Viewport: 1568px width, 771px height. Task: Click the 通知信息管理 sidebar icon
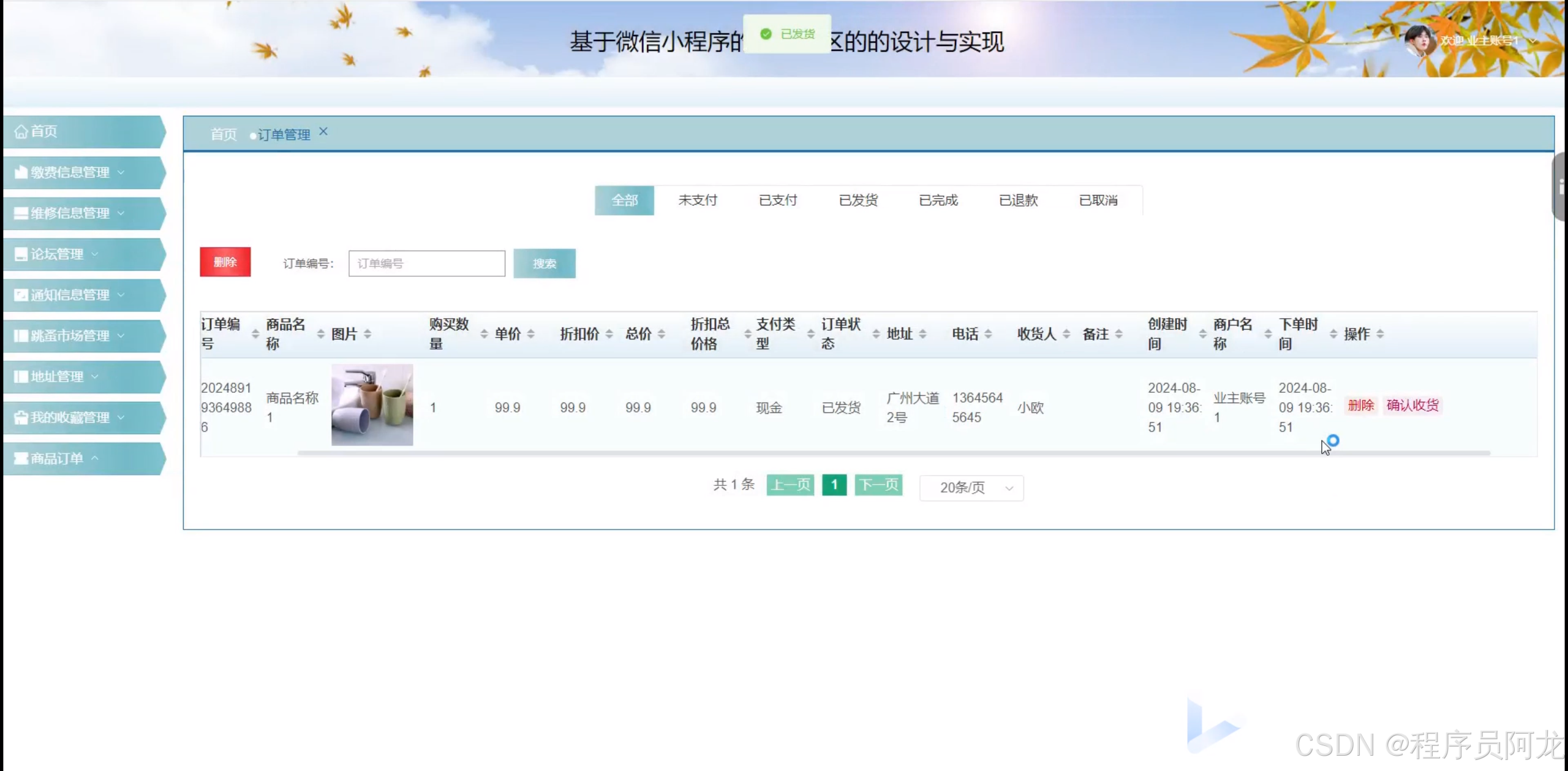pyautogui.click(x=21, y=295)
